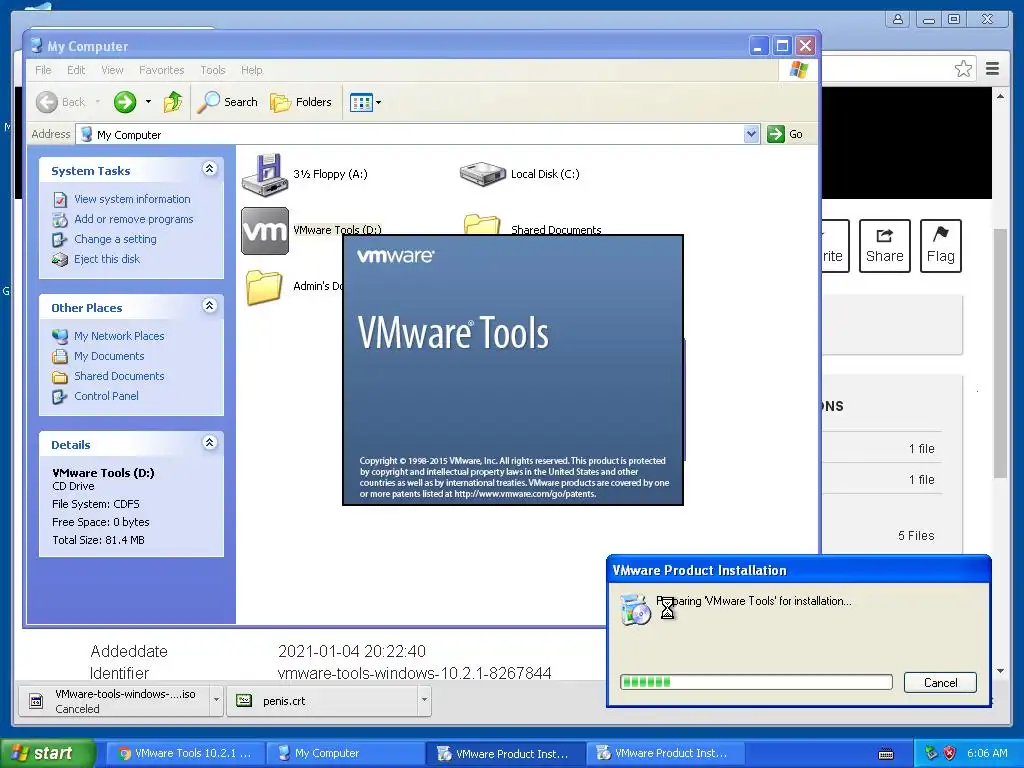Open the Help menu
The height and width of the screenshot is (768, 1024).
[x=251, y=70]
